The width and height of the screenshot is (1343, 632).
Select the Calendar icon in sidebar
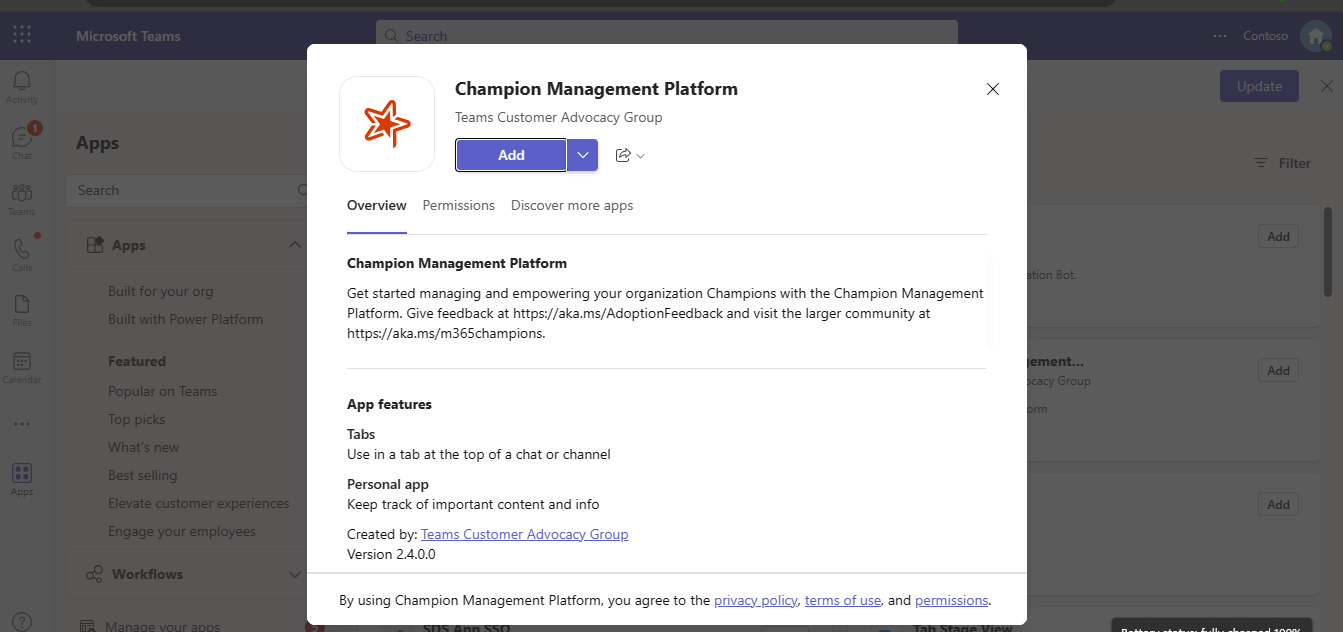pyautogui.click(x=21, y=360)
